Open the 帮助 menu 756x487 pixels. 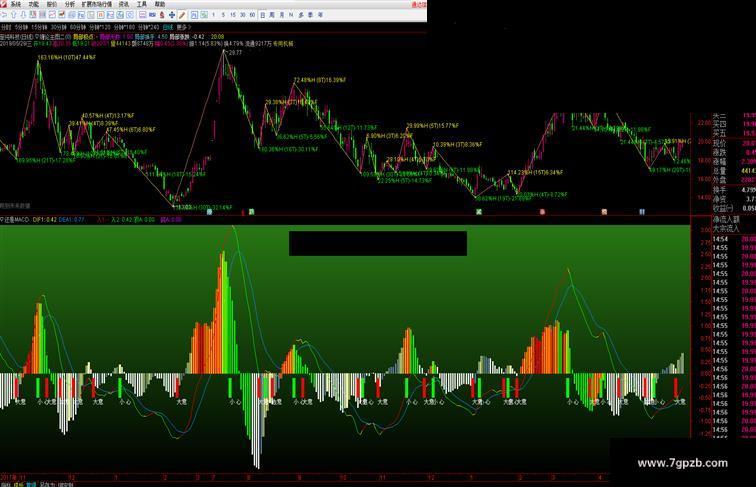coord(160,4)
